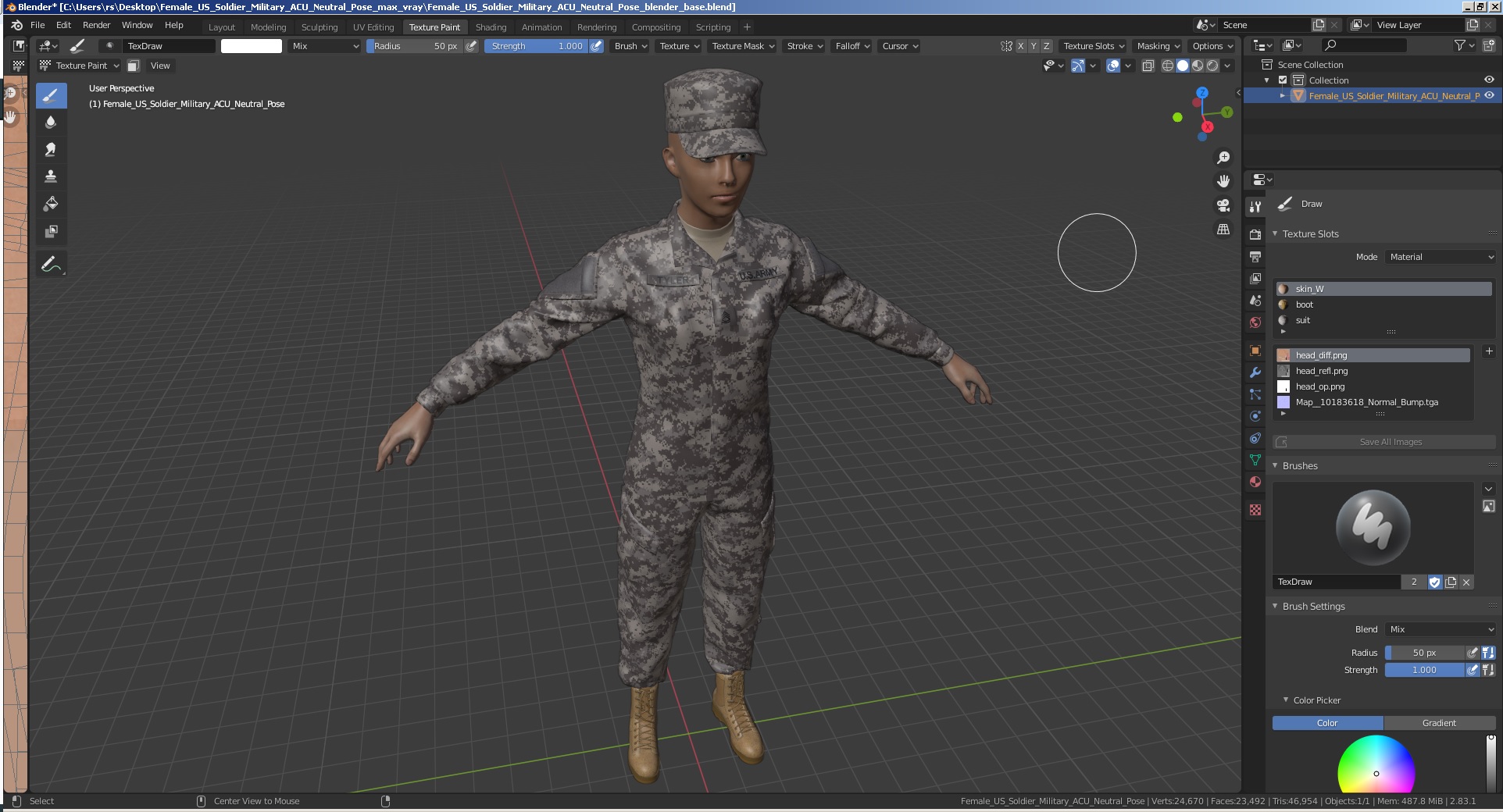Screen dimensions: 1503x812
Task: Toggle fake user shield for TexDraw brush
Action: [1434, 582]
